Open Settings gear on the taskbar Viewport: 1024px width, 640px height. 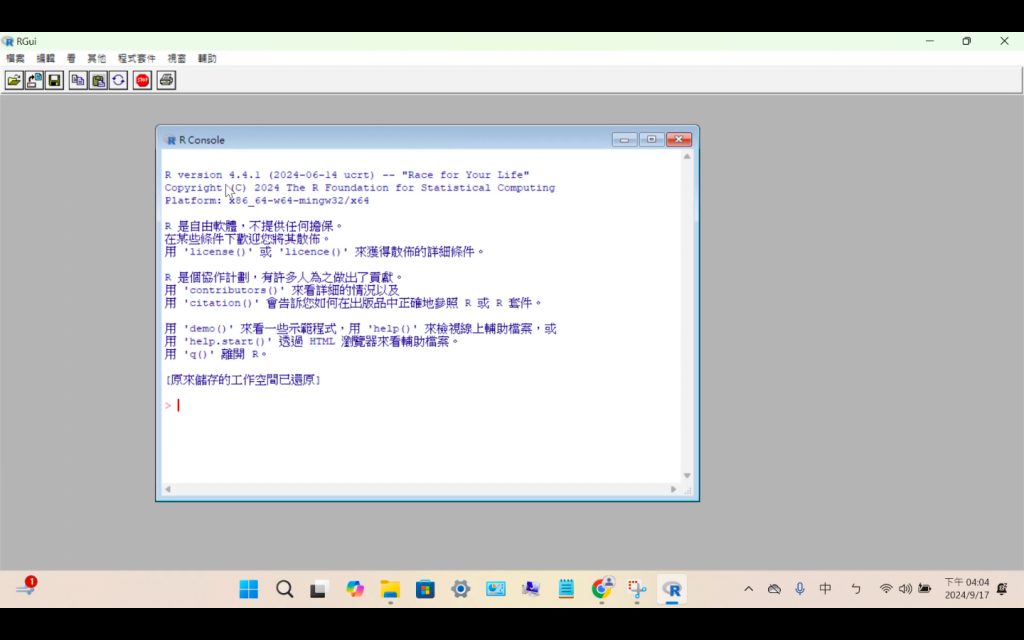(460, 589)
